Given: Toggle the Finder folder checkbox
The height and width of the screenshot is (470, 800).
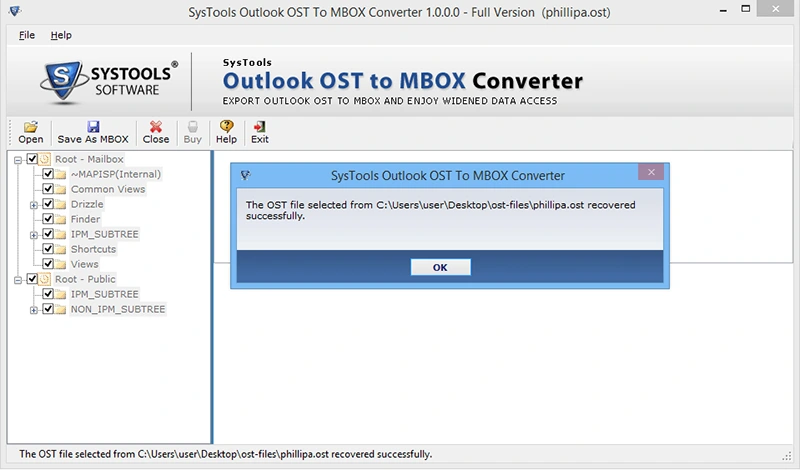Looking at the screenshot, I should point(48,218).
